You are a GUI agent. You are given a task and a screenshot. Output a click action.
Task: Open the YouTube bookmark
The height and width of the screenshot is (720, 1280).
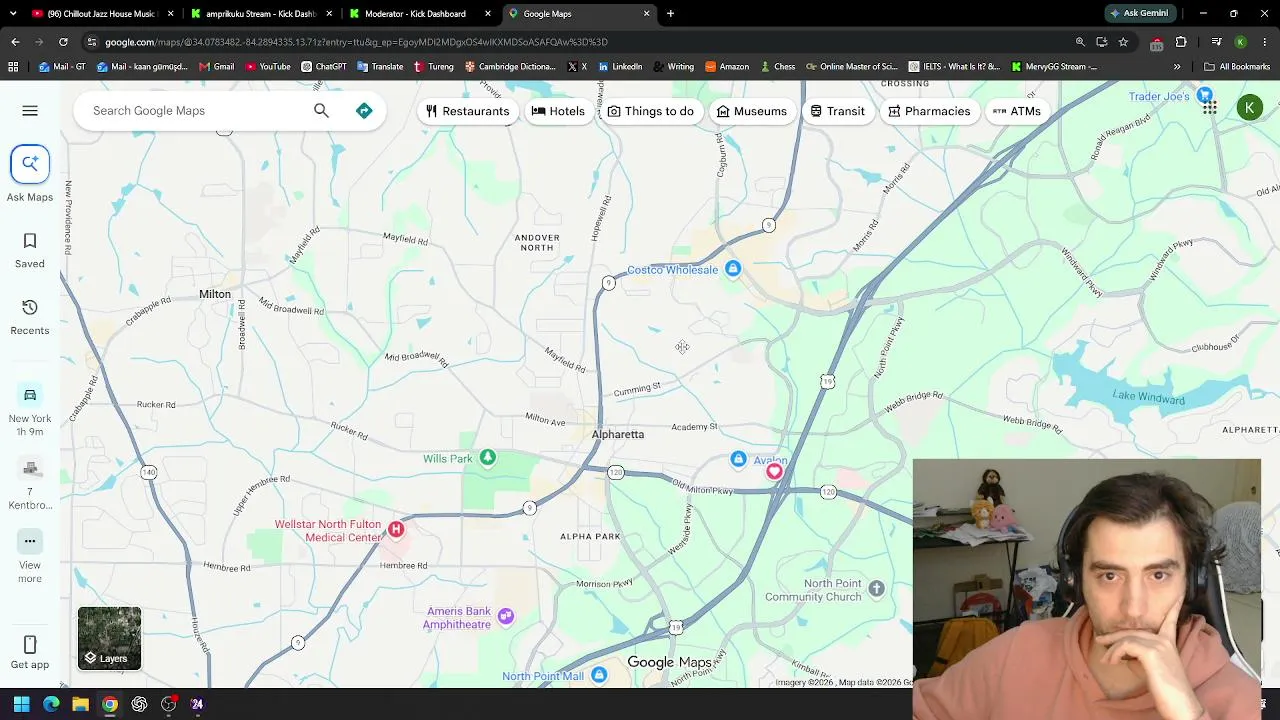pyautogui.click(x=267, y=67)
